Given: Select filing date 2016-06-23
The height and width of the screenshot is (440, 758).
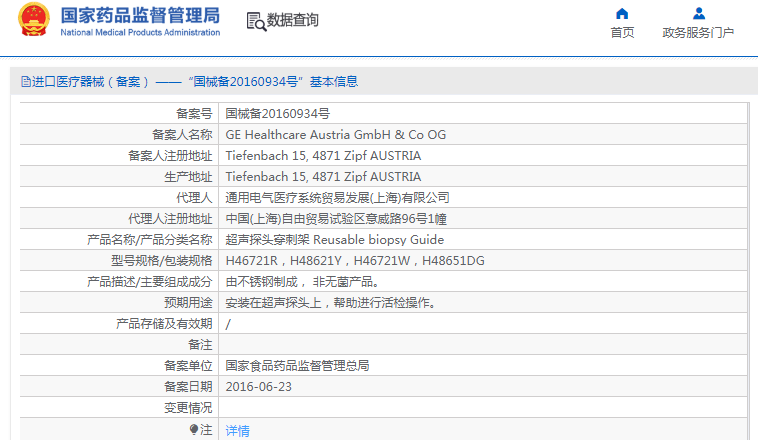Looking at the screenshot, I should (259, 387).
